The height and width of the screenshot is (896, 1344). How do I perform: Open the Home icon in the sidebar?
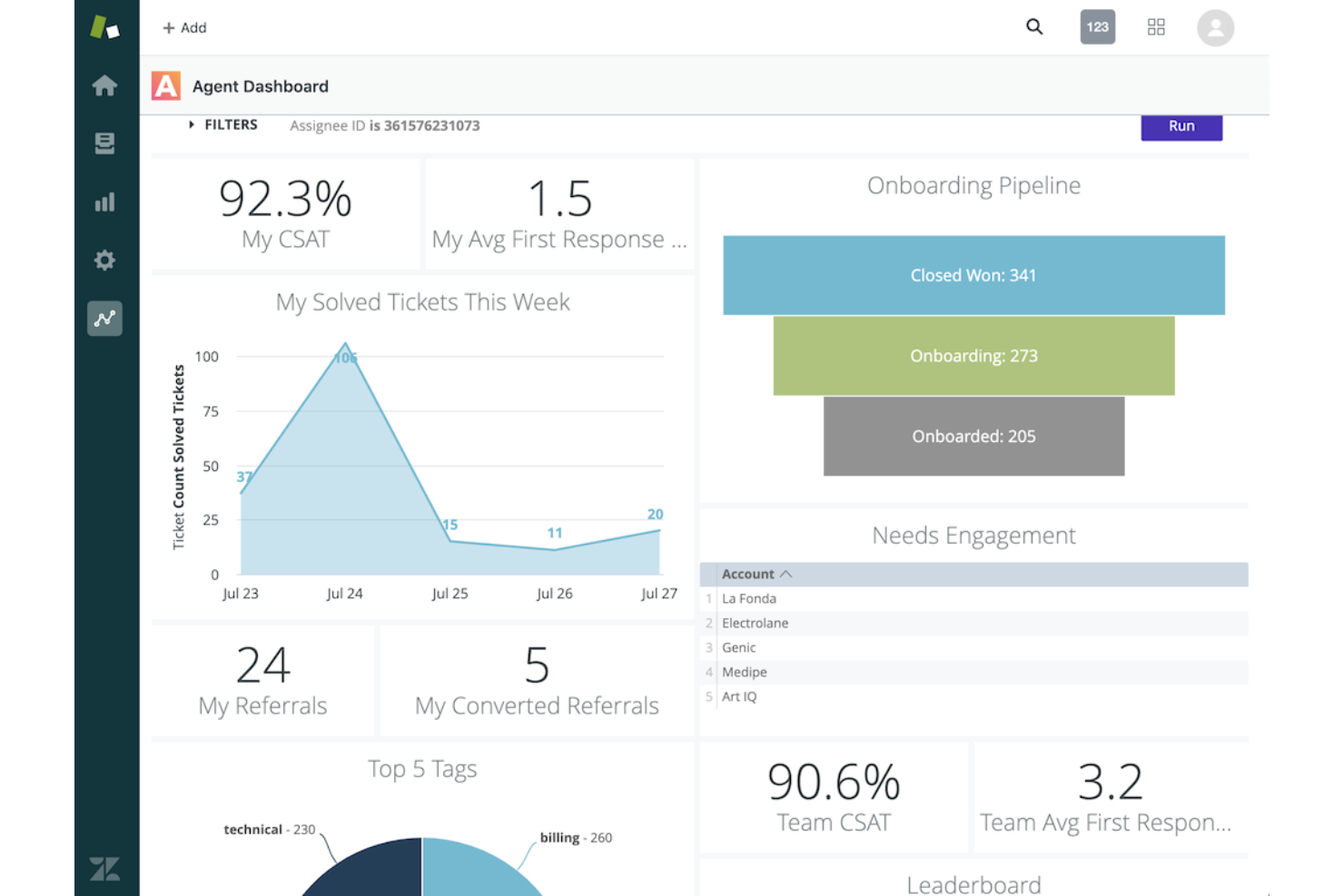tap(105, 85)
